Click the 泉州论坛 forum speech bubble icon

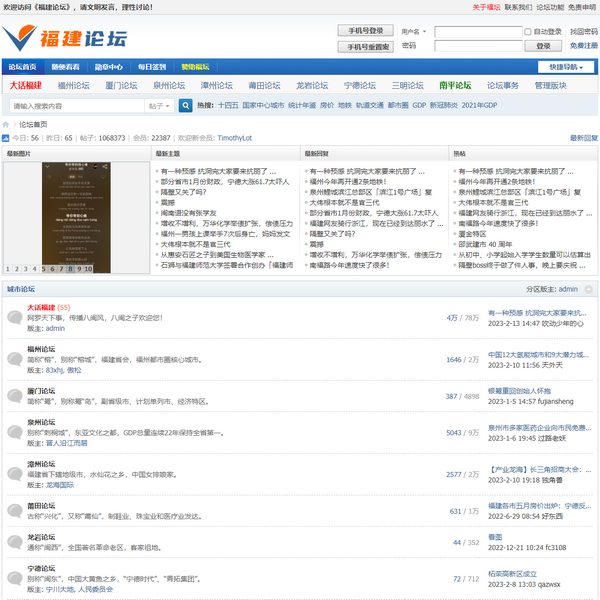(15, 433)
